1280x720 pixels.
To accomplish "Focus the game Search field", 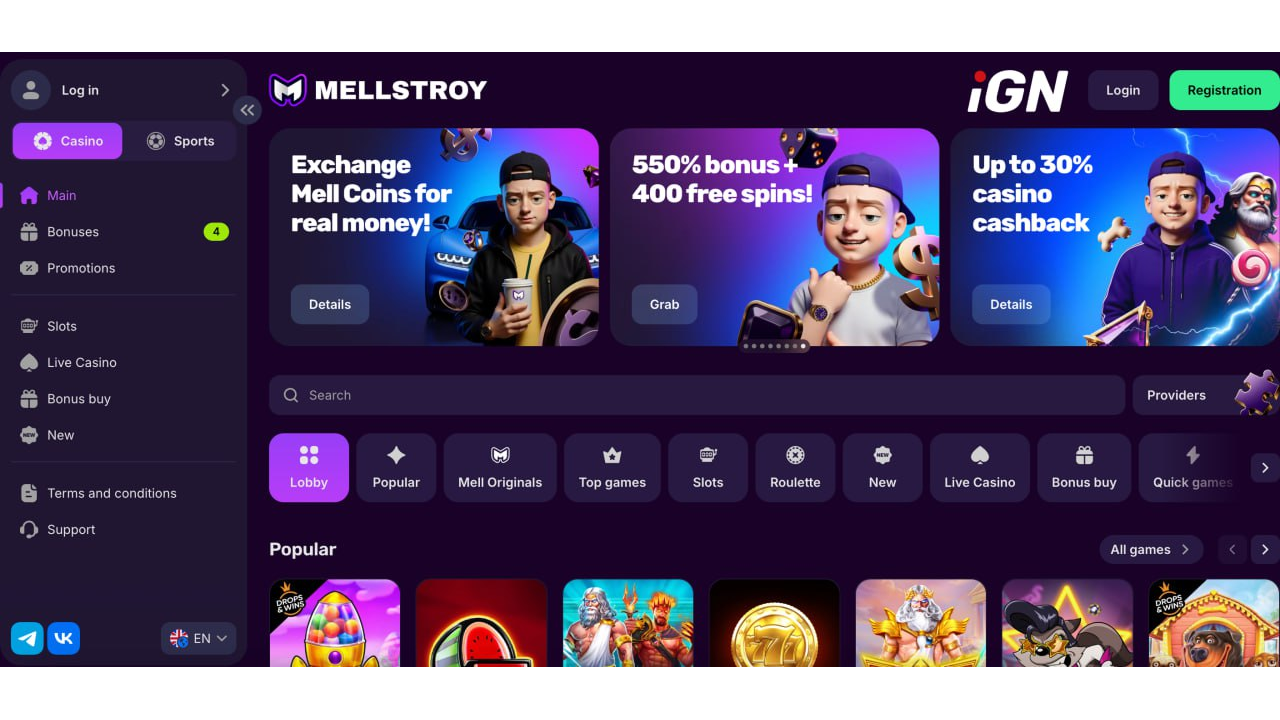I will tap(697, 395).
